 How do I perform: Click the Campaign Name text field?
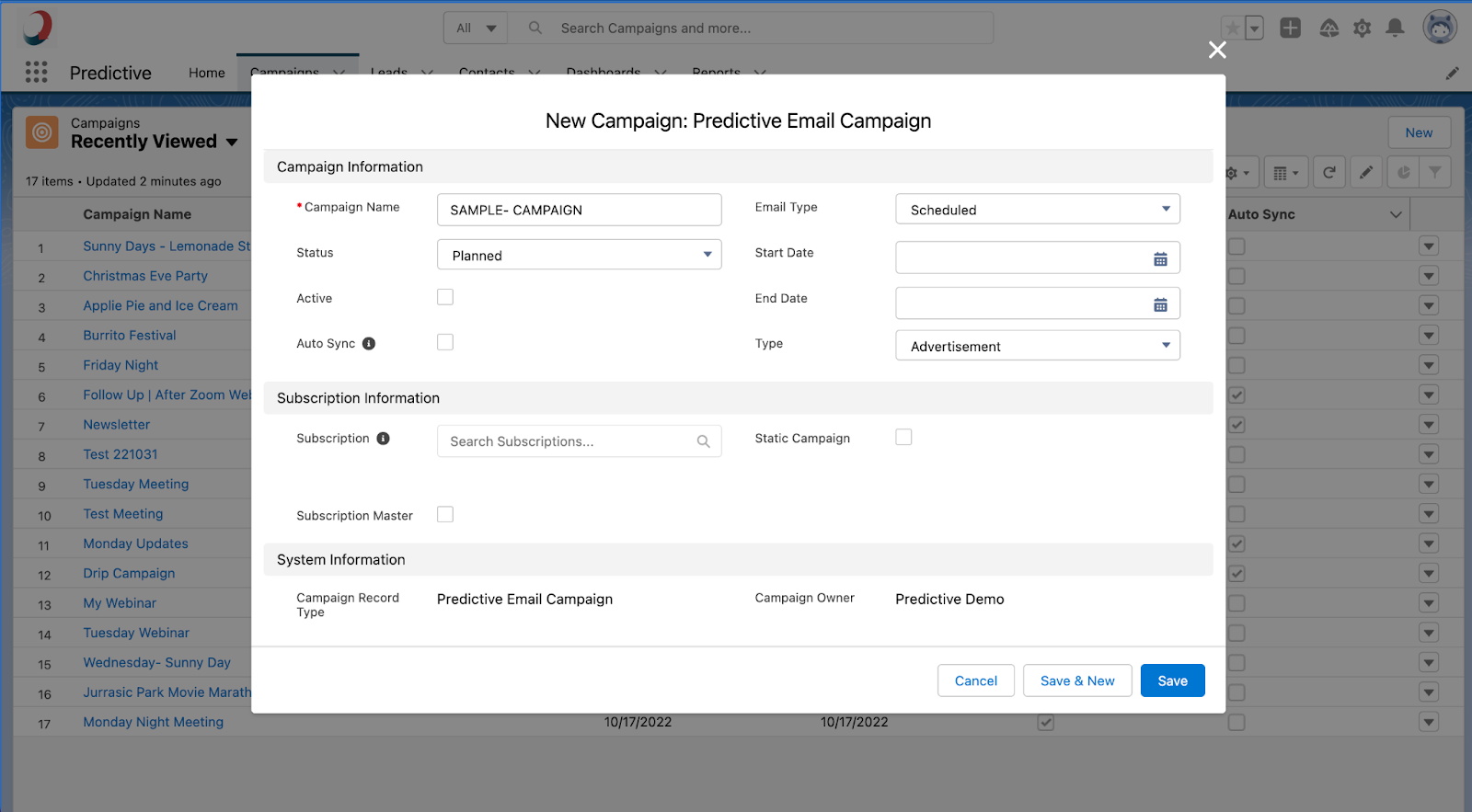[x=579, y=210]
